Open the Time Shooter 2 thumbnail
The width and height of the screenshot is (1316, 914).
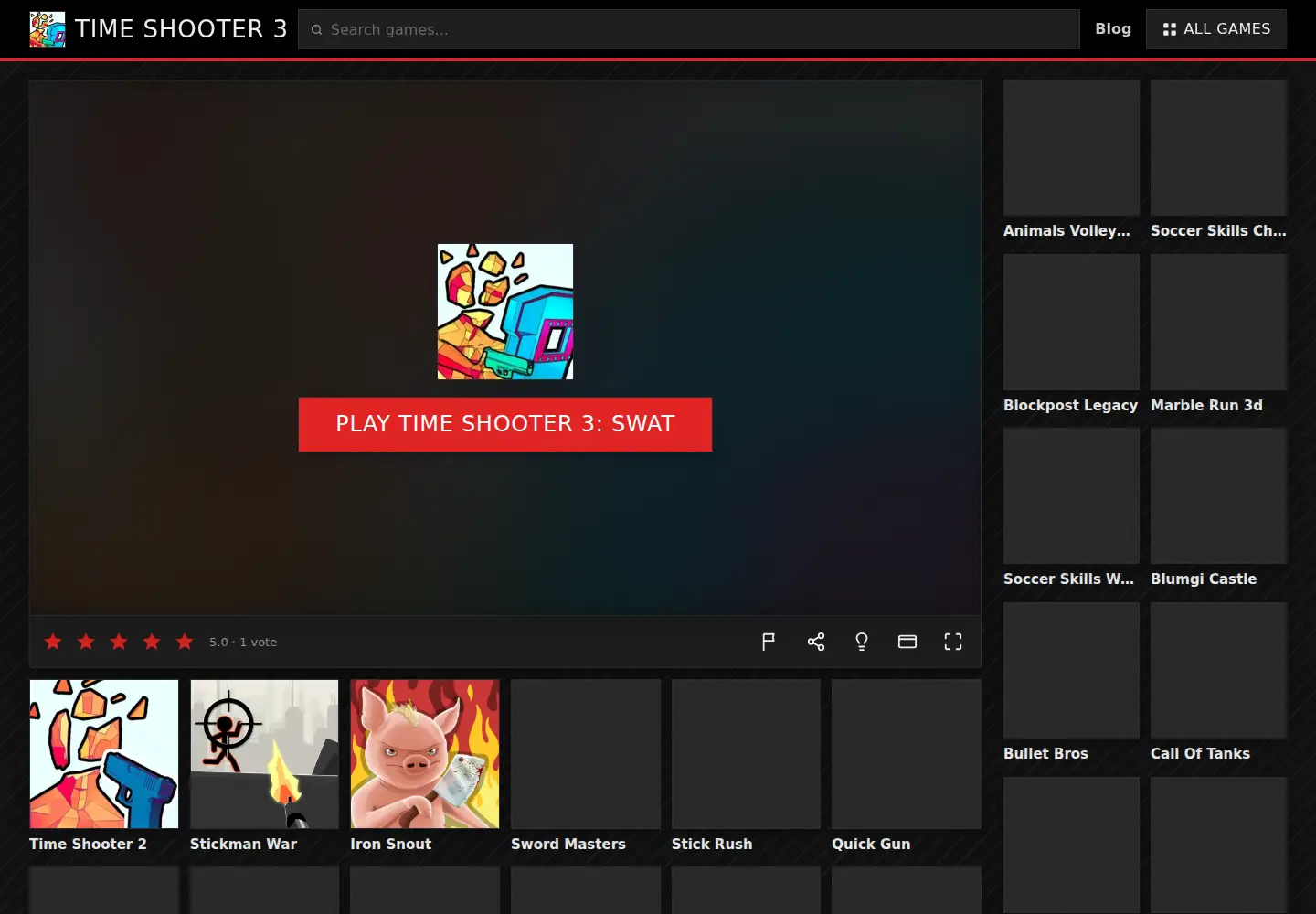(x=104, y=754)
